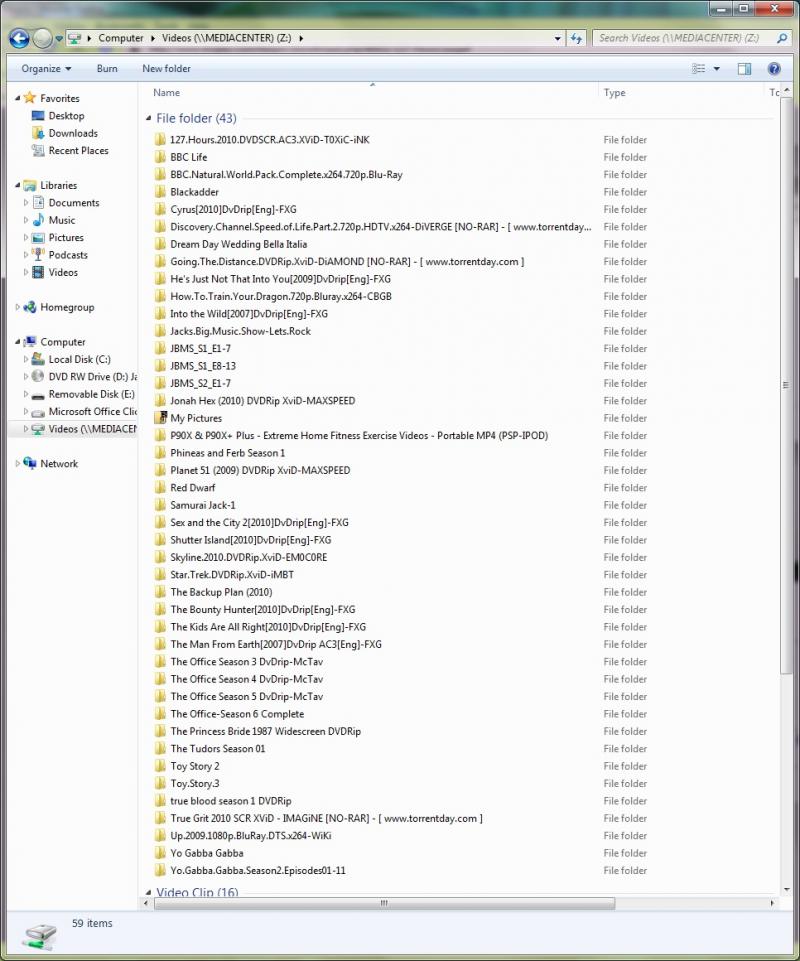Click the Recent Places icon
Screen dimensions: 800x961
(38, 150)
